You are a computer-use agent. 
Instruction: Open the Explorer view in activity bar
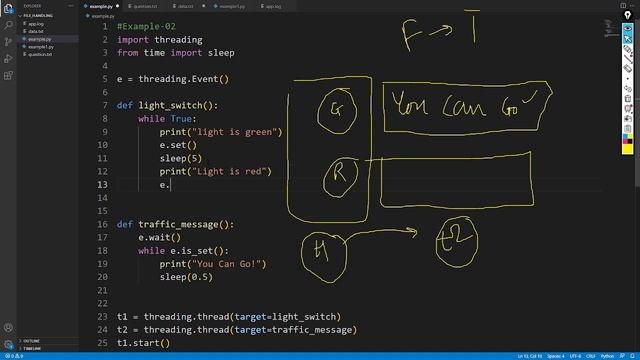[8, 9]
